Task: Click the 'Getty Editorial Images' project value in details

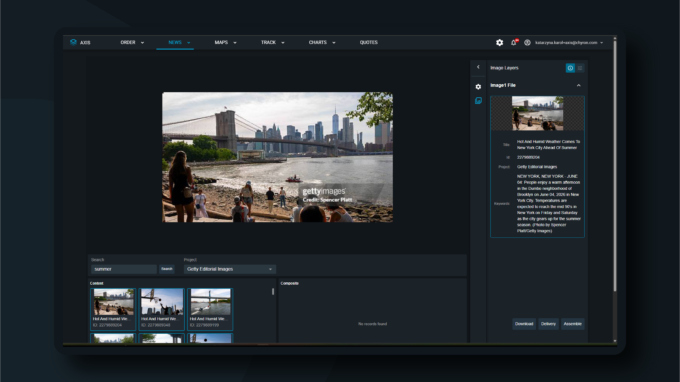Action: pyautogui.click(x=537, y=167)
